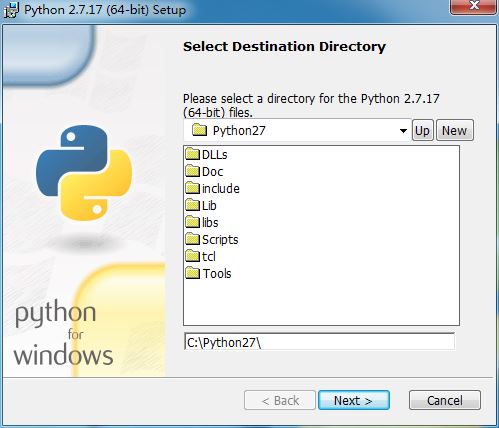Open the Python27 directory dropdown arrow
499x428 pixels.
tap(403, 131)
